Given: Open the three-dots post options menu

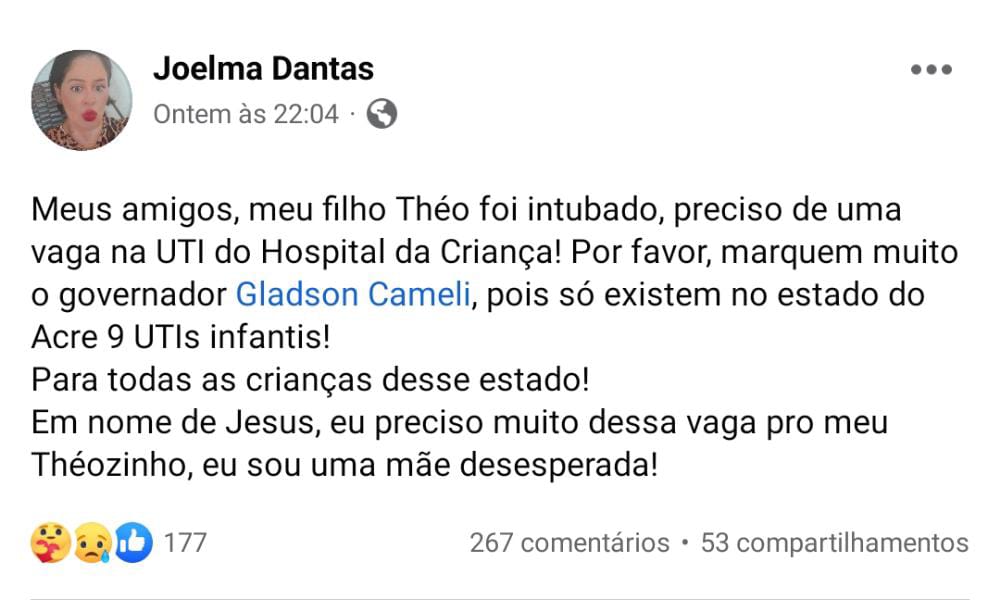Looking at the screenshot, I should coord(931,70).
